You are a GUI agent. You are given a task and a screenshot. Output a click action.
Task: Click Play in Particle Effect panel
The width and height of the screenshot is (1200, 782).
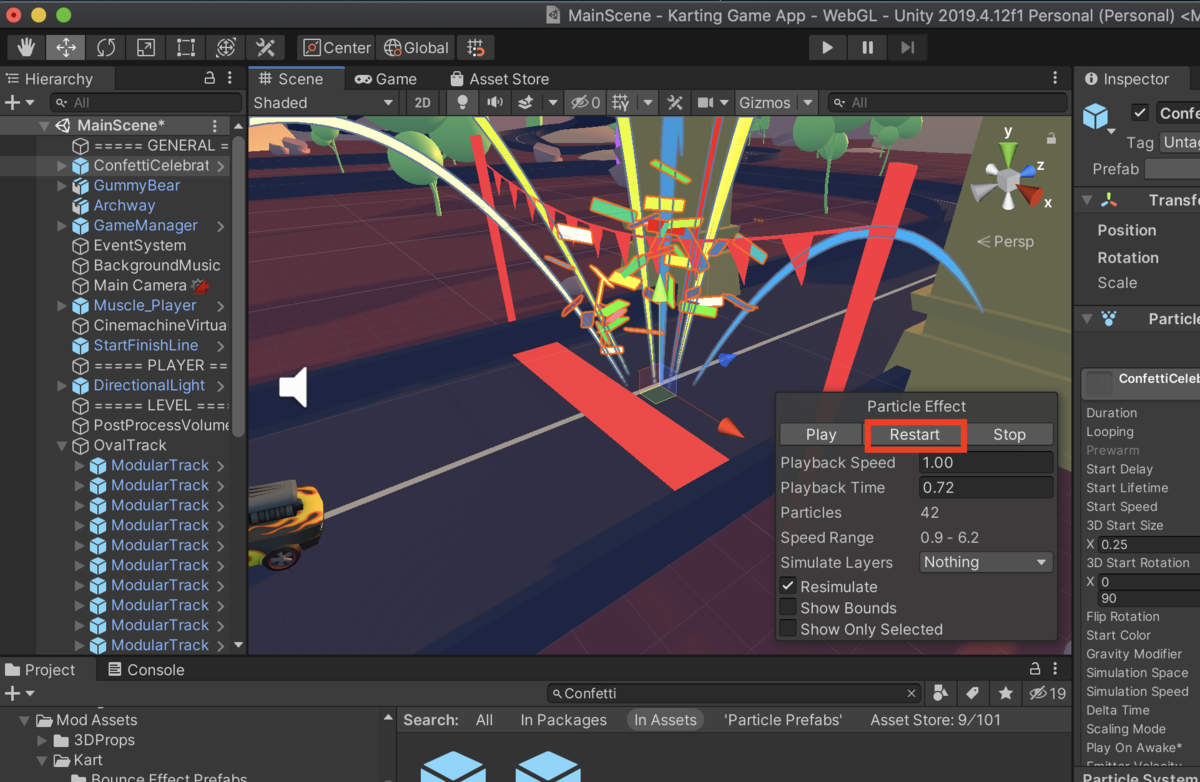pyautogui.click(x=821, y=434)
